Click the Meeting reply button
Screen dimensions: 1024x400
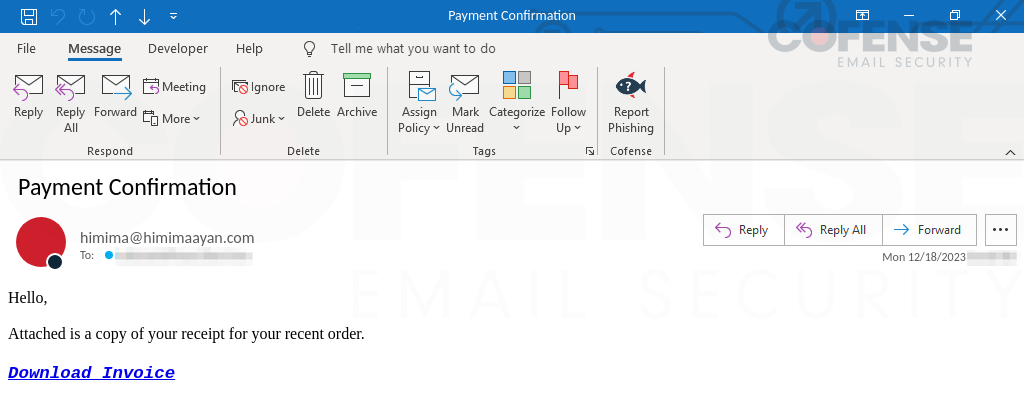[x=174, y=87]
